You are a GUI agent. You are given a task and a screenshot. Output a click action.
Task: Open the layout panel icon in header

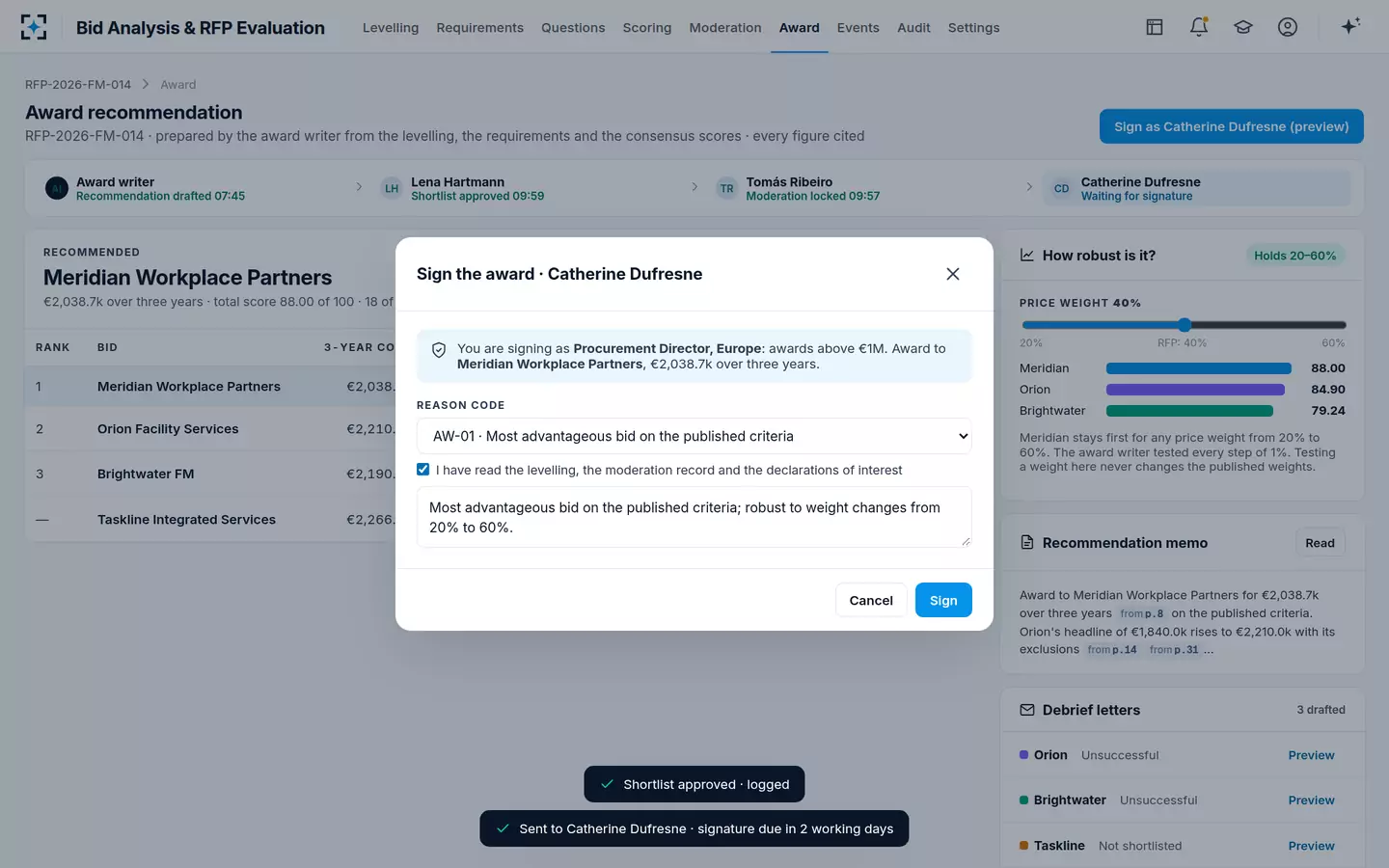click(1155, 27)
